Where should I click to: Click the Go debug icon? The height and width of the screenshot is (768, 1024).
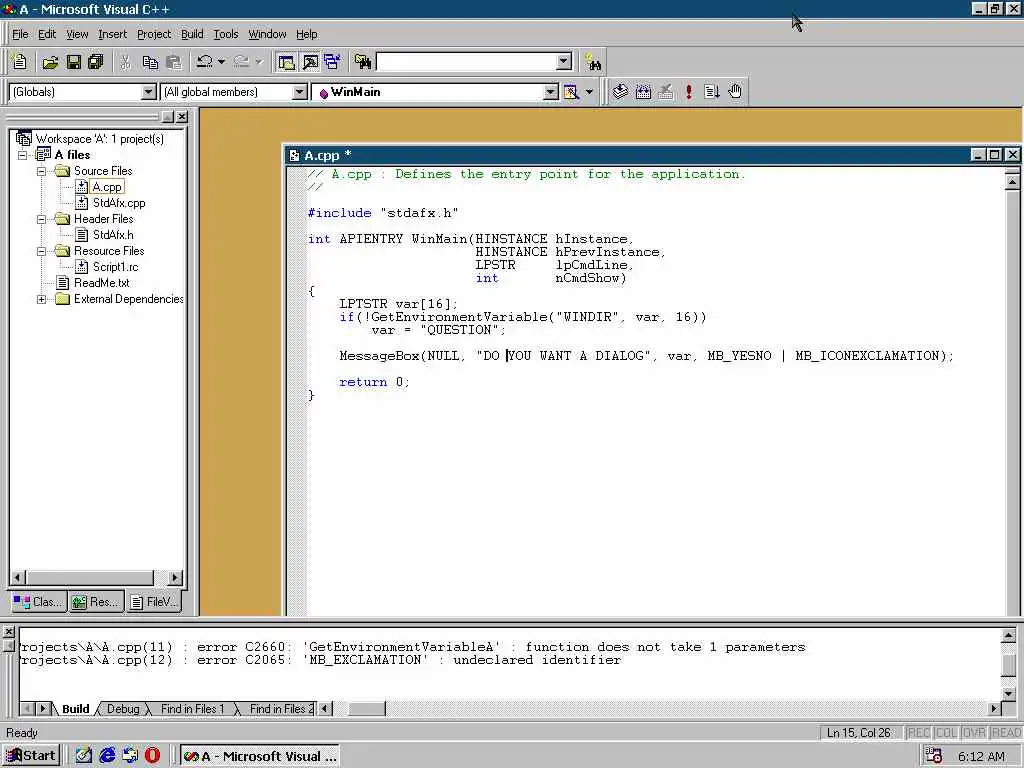(712, 92)
